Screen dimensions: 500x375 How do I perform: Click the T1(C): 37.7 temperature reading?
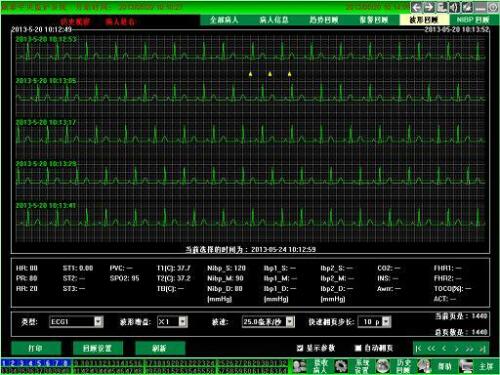[x=174, y=268]
